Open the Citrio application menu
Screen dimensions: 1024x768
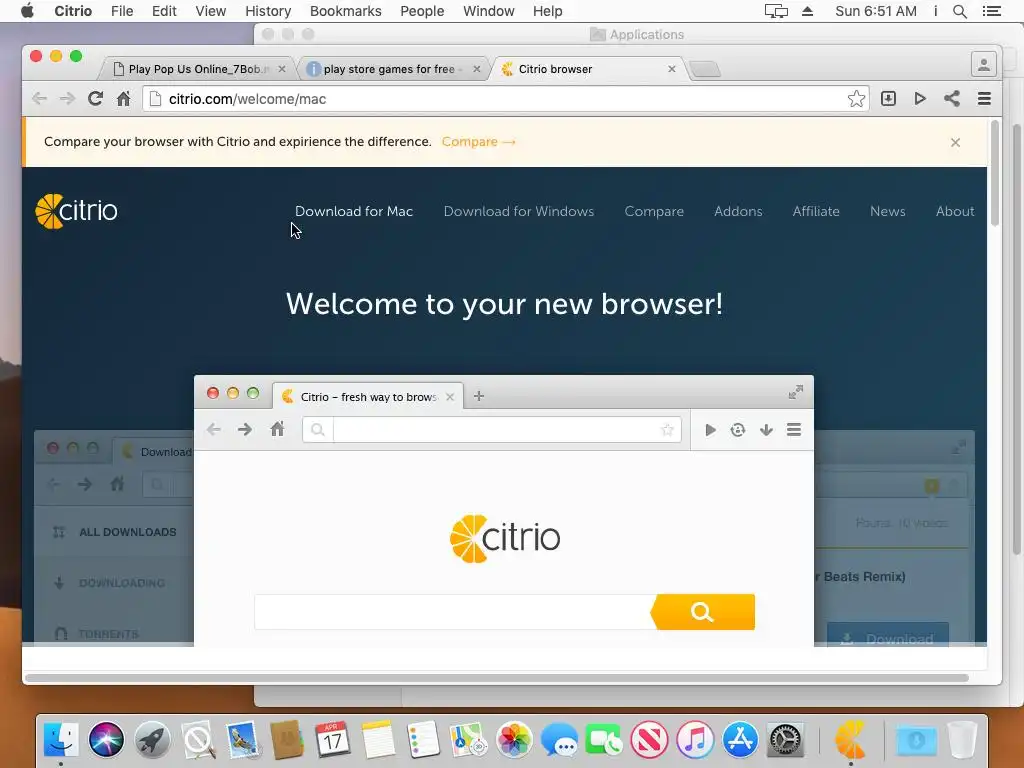click(73, 11)
